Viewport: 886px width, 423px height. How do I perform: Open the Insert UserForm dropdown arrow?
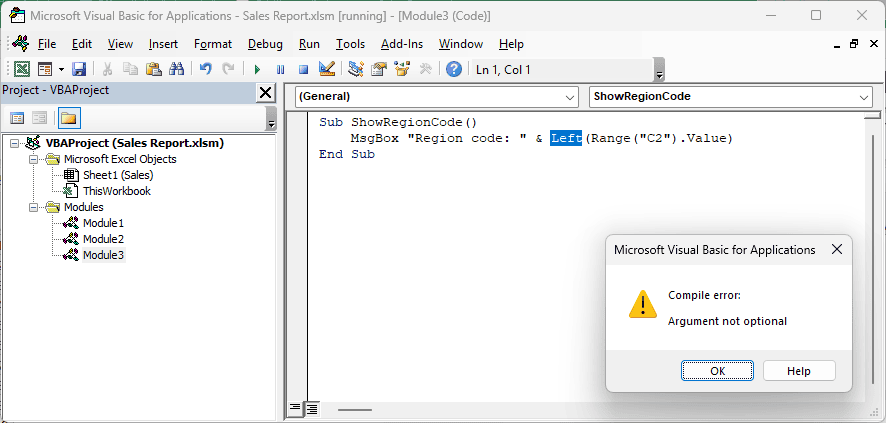coord(61,69)
